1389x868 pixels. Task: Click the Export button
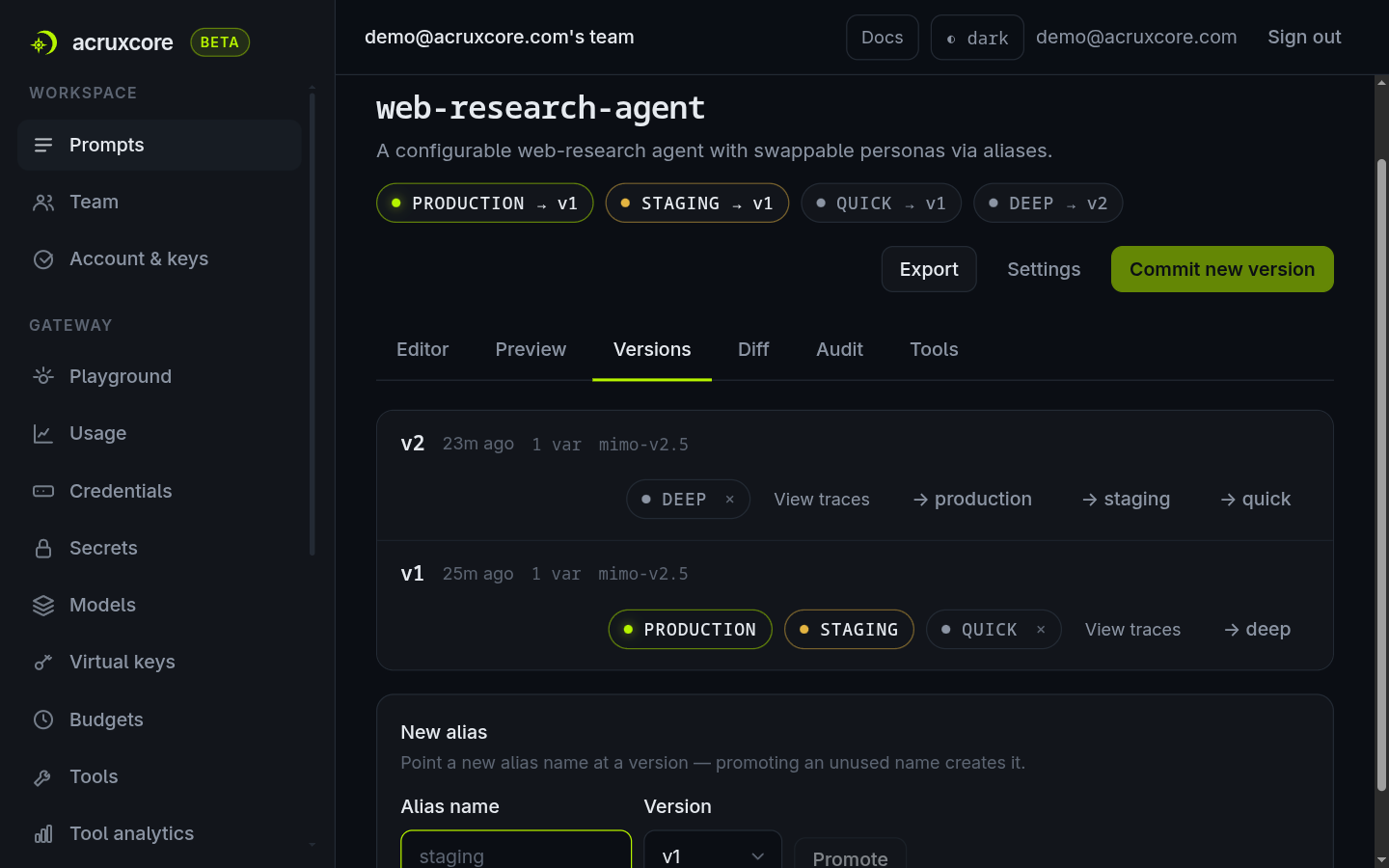point(929,269)
